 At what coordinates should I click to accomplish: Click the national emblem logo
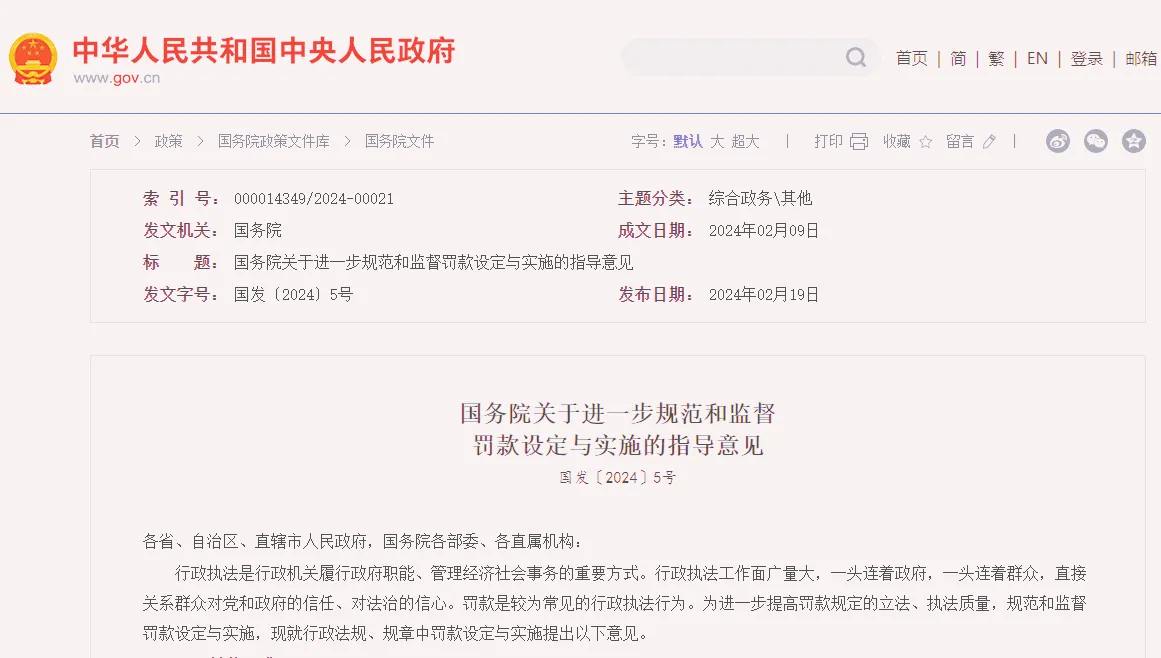pos(33,59)
